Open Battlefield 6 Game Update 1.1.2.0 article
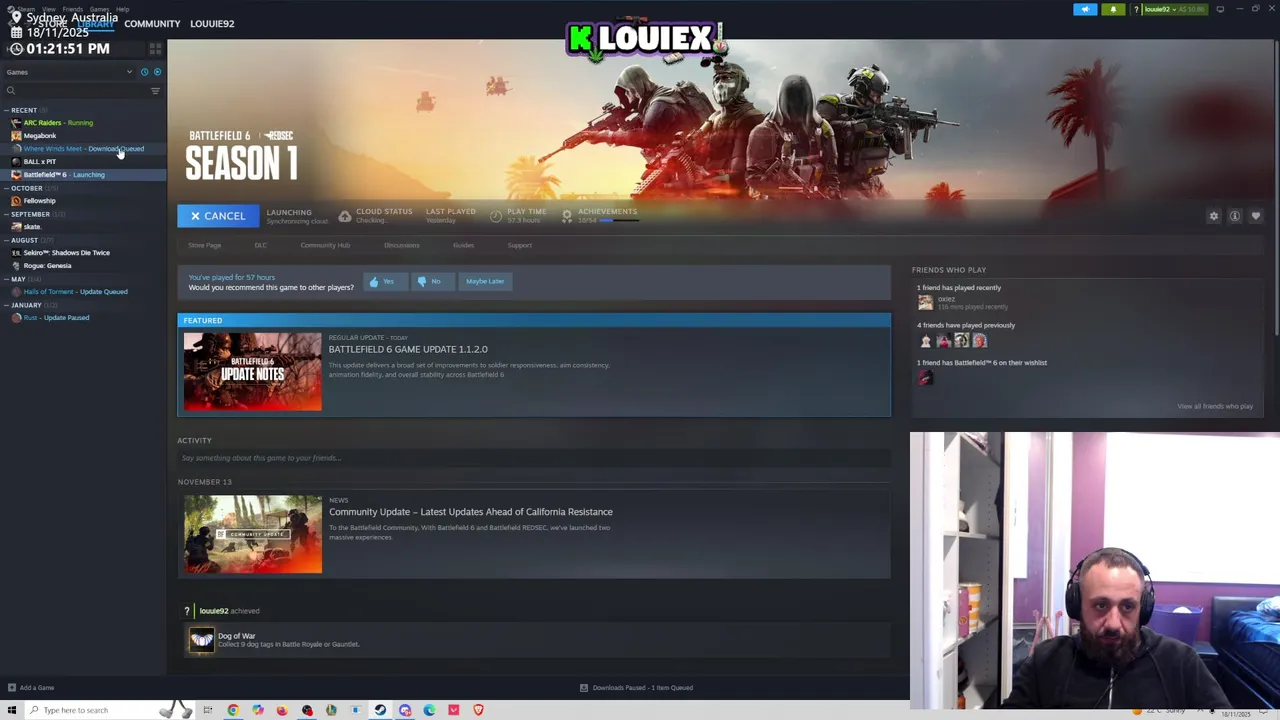This screenshot has height=720, width=1280. click(x=408, y=349)
